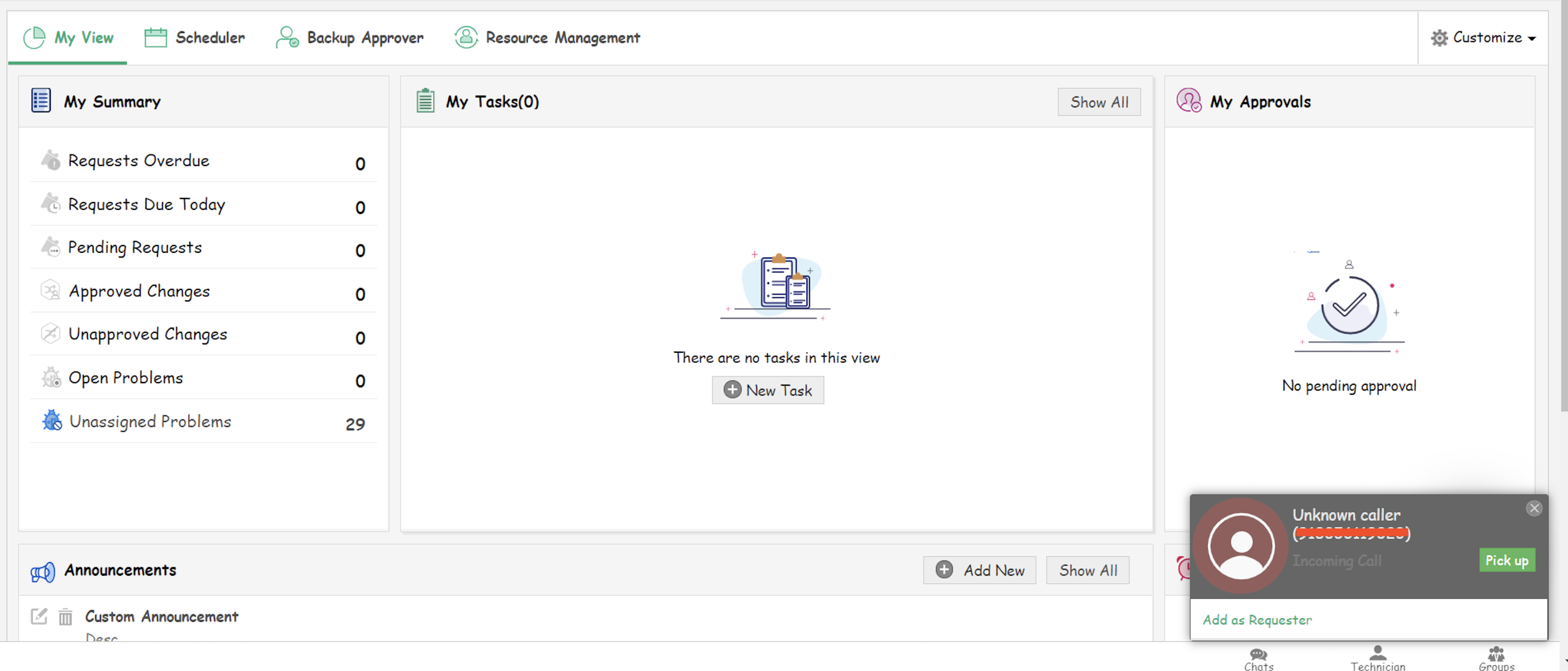Screen dimensions: 1568x671
Task: Open the Custom Announcement entry
Action: click(162, 617)
